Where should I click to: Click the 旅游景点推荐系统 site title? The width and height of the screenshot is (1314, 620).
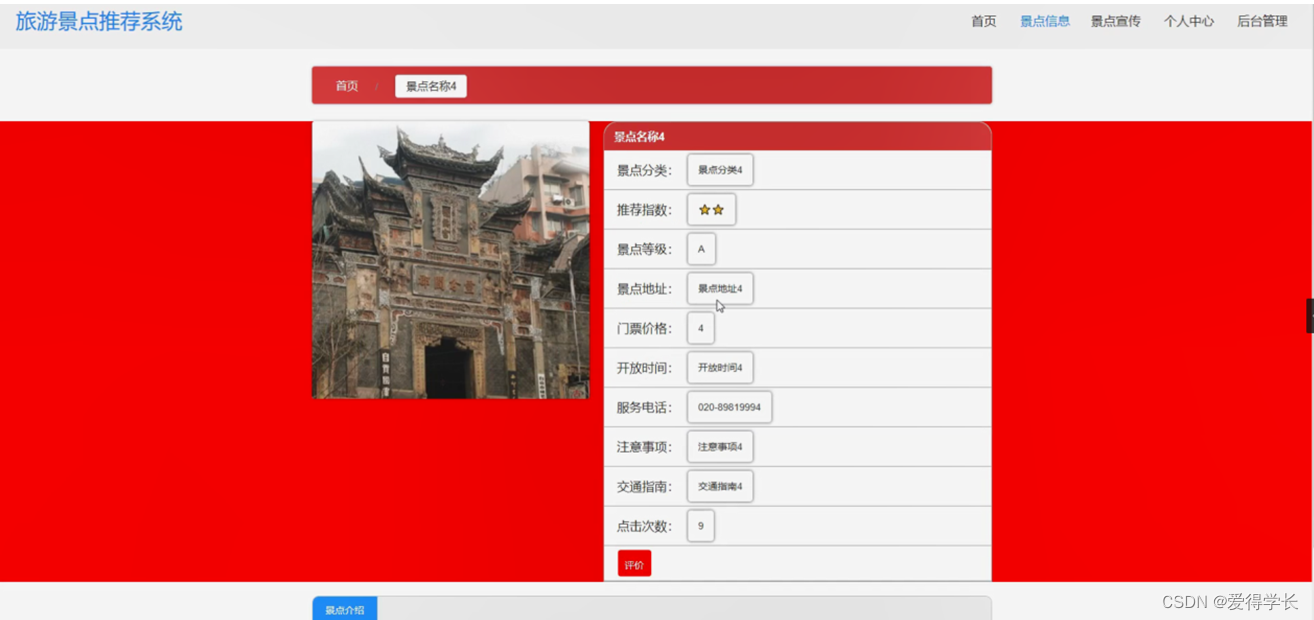99,22
